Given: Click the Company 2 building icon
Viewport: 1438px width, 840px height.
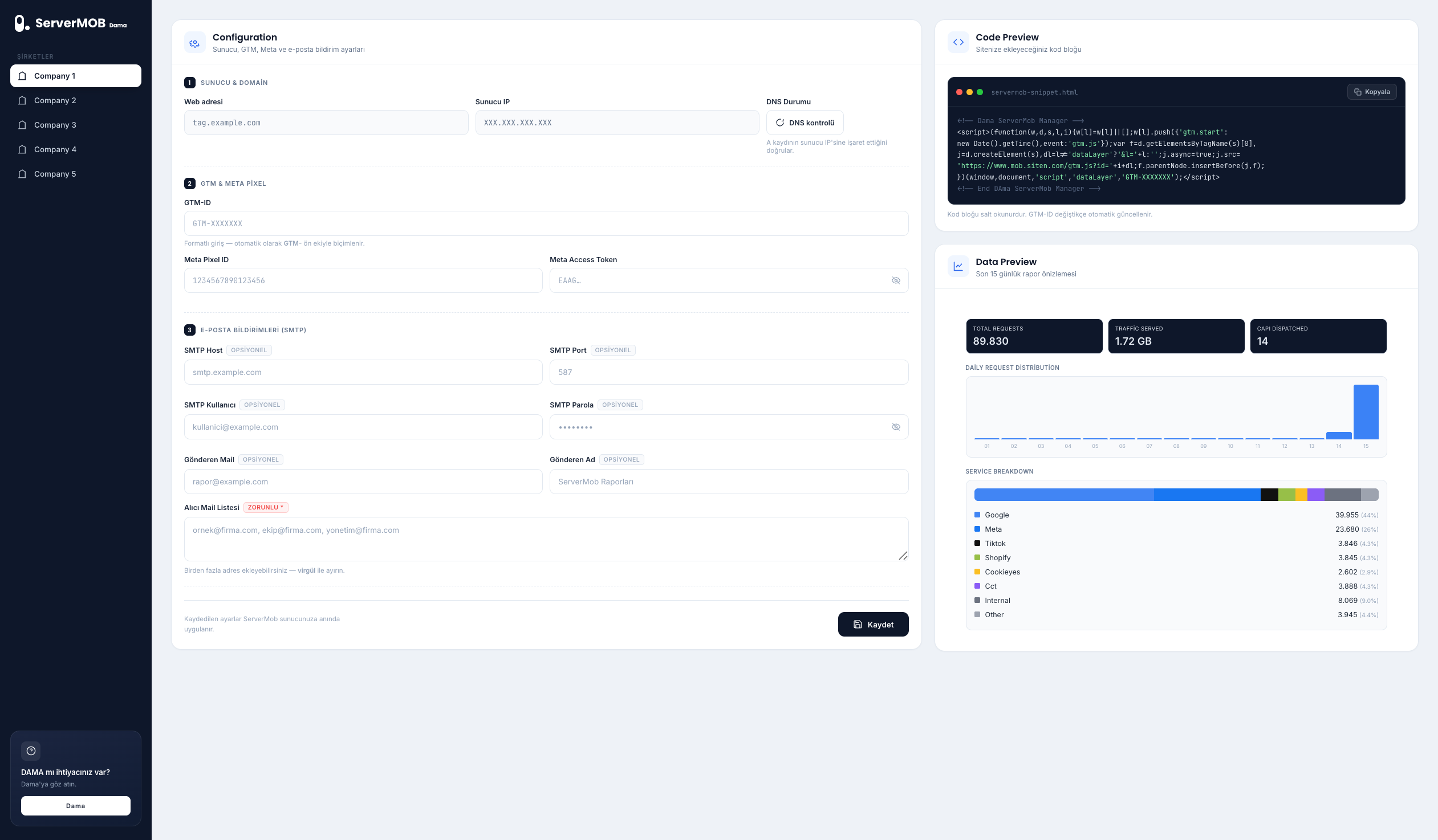Looking at the screenshot, I should click(x=22, y=100).
